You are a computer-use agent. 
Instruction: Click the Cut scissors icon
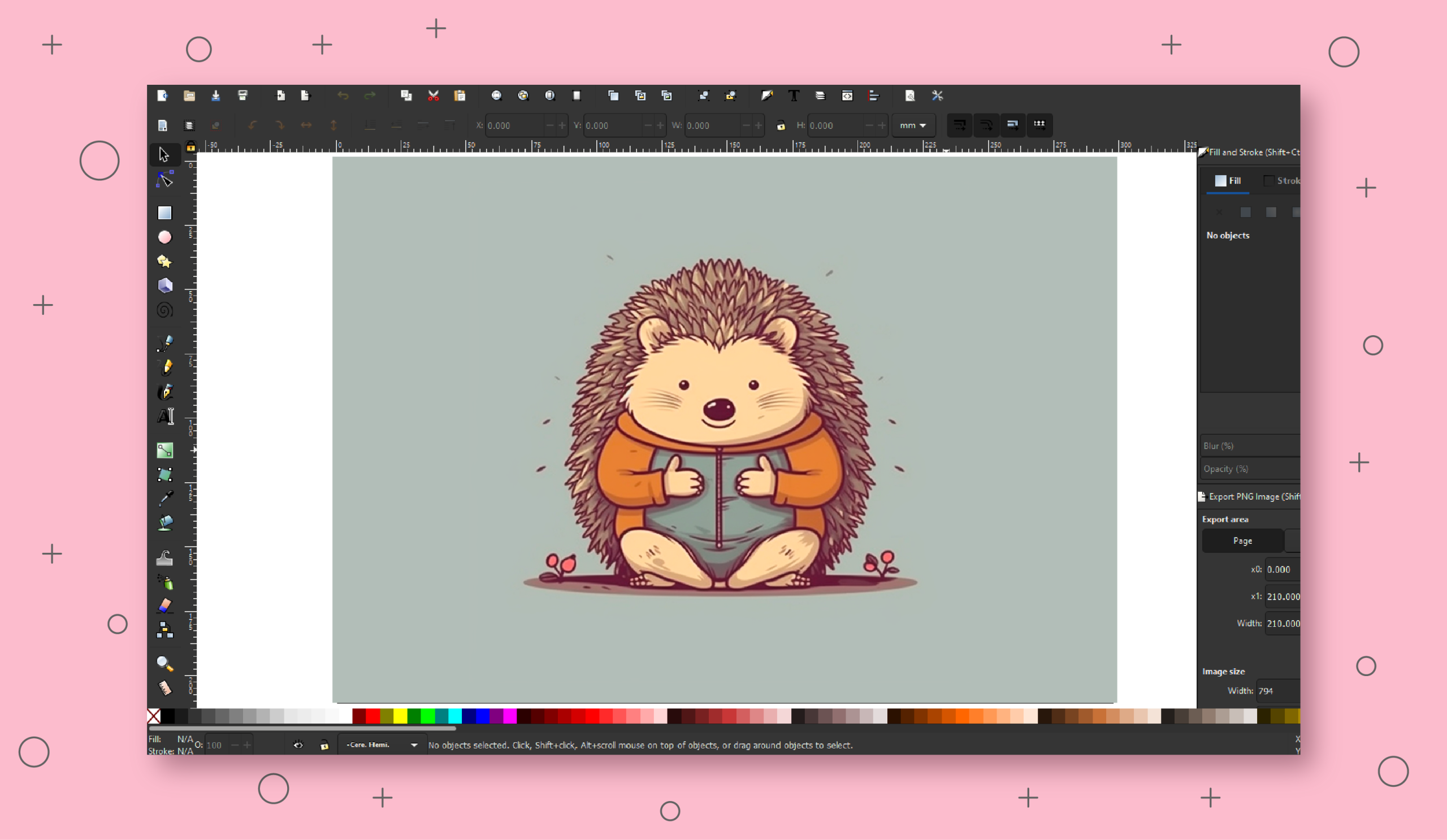pos(433,96)
